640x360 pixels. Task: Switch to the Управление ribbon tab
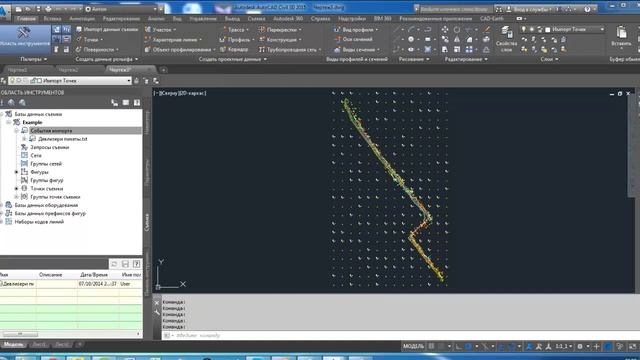pyautogui.click(x=203, y=19)
